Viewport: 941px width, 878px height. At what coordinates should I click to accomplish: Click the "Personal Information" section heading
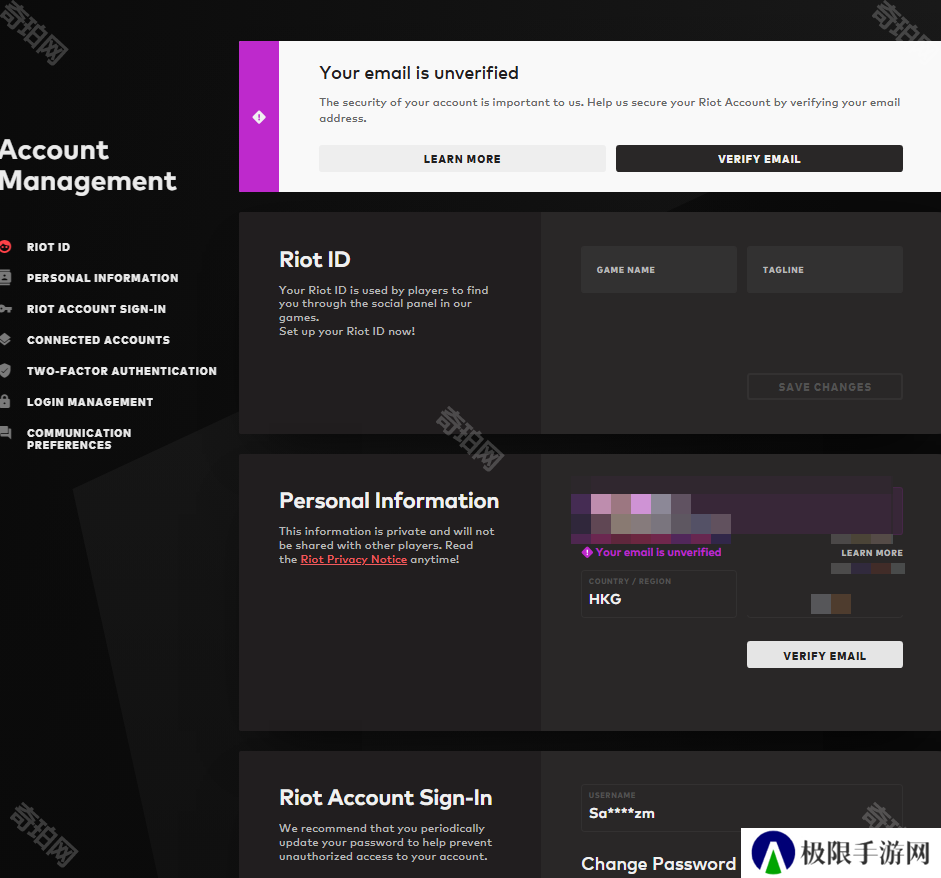pos(389,501)
